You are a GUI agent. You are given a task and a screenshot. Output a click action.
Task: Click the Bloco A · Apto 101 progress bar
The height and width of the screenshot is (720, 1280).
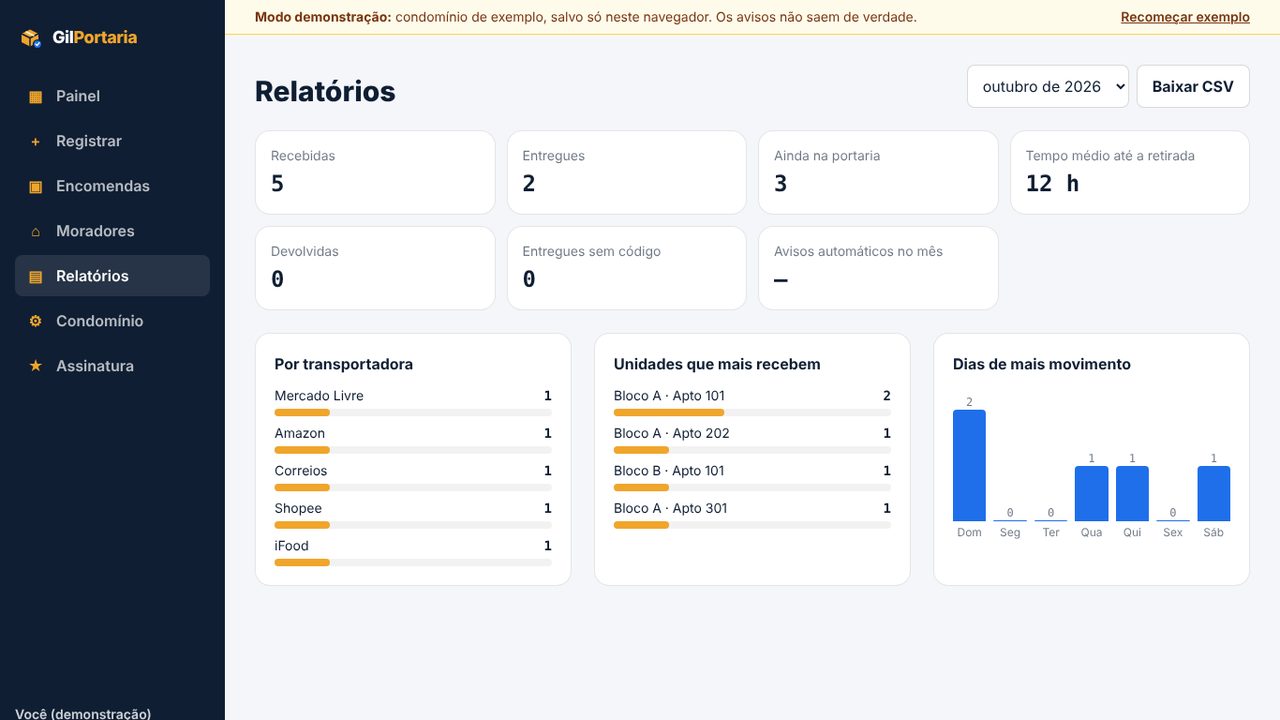[752, 413]
